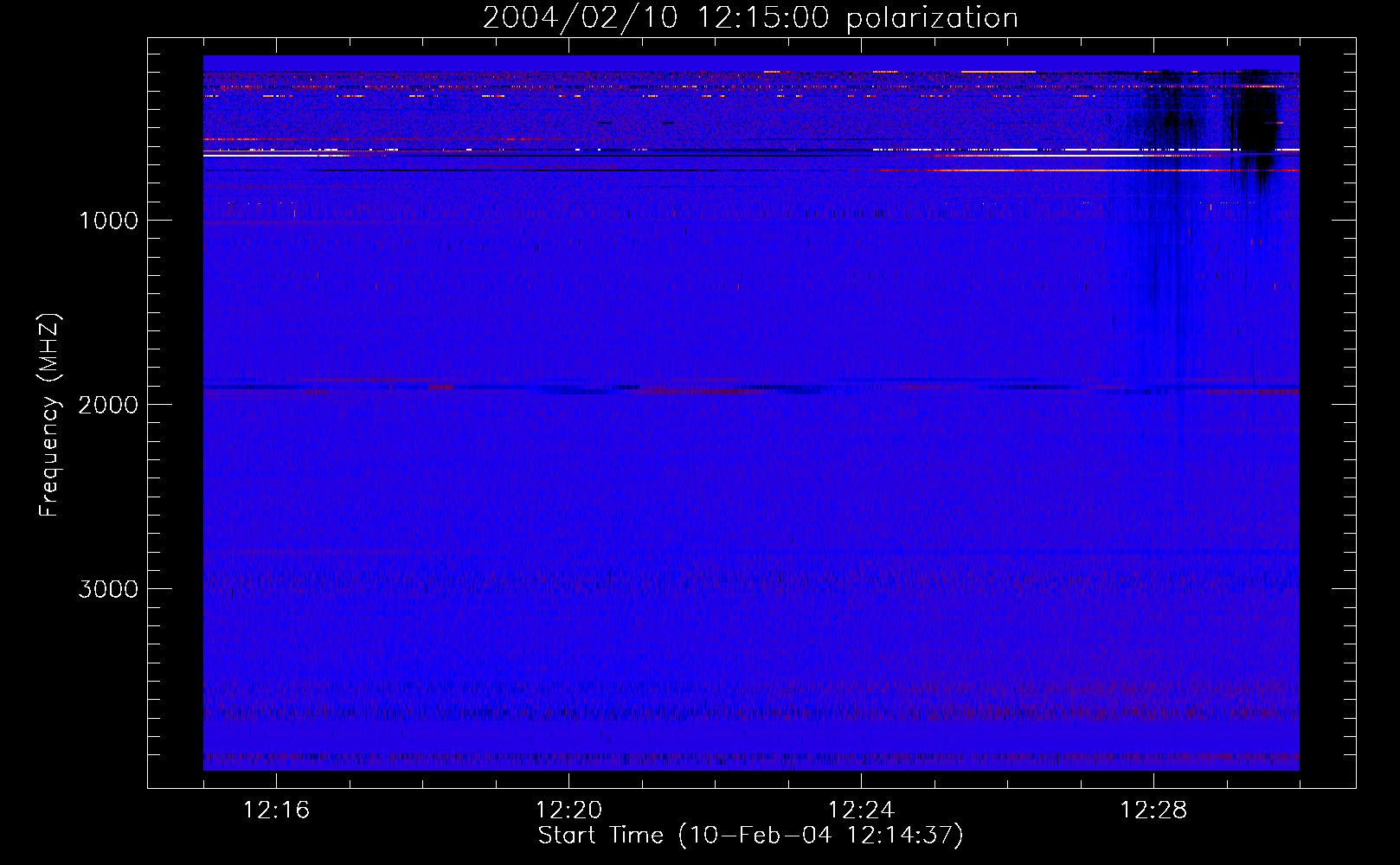Viewport: 1400px width, 865px height.
Task: Click the '12:28' time tick label
Action: pyautogui.click(x=1153, y=811)
